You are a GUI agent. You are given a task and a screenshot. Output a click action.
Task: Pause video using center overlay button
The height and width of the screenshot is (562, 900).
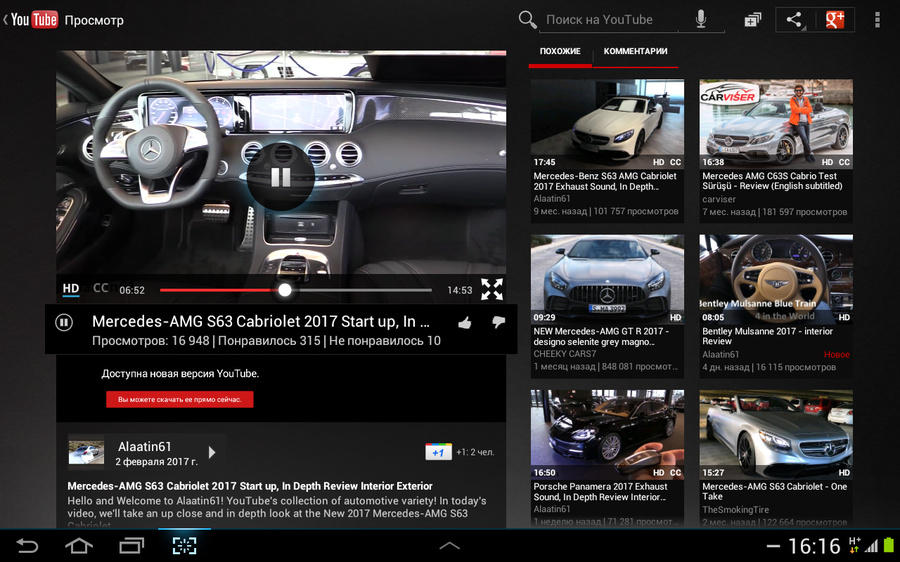(281, 177)
